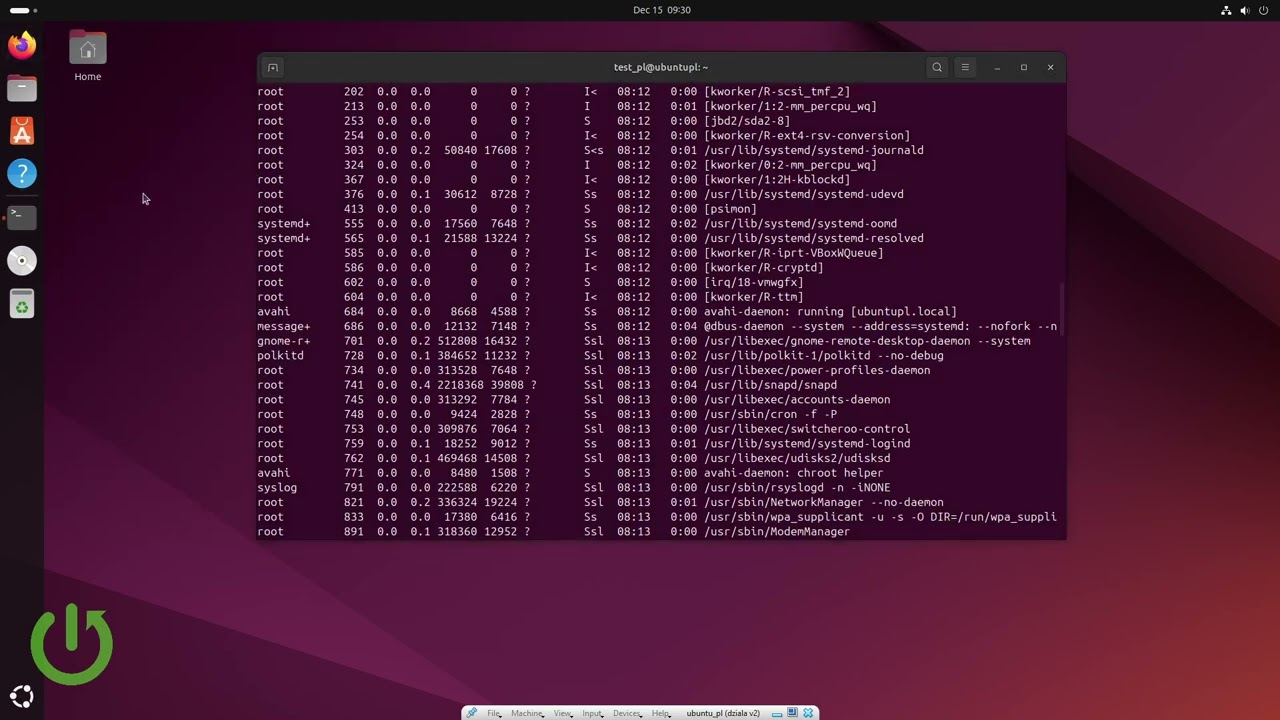
Task: Click the terminal title test_pl@ubuntupl: ~
Action: [661, 67]
